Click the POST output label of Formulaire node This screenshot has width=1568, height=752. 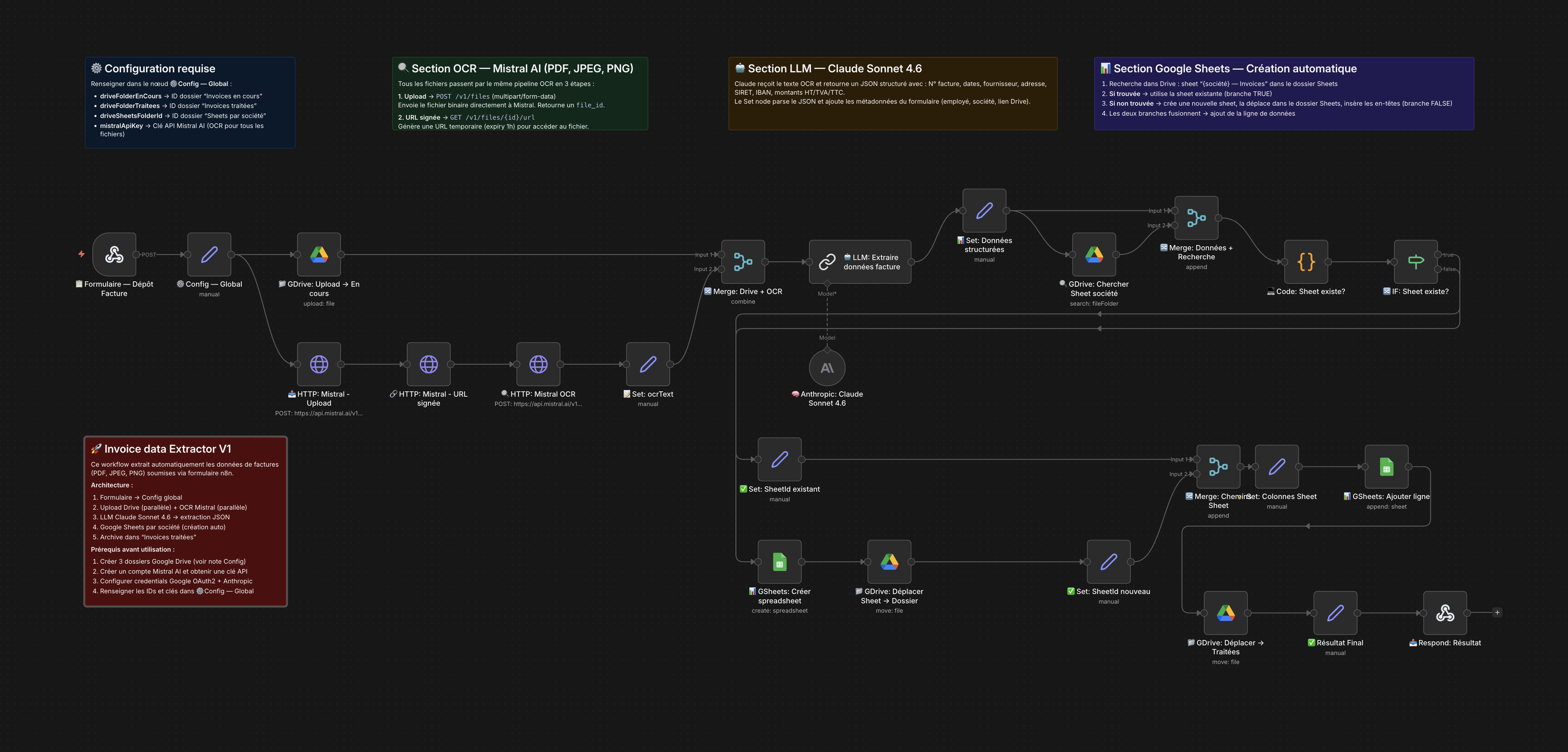(x=149, y=255)
